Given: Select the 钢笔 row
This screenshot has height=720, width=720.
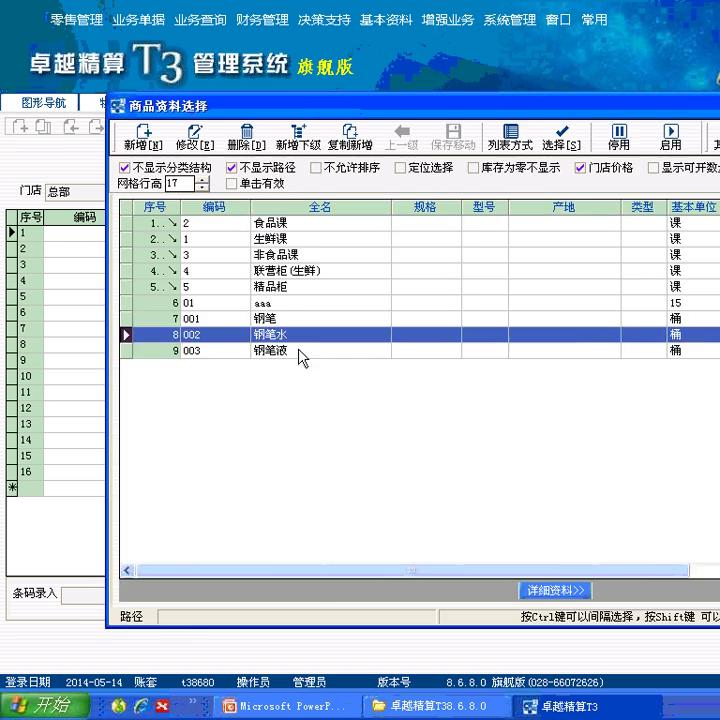Looking at the screenshot, I should point(419,318).
